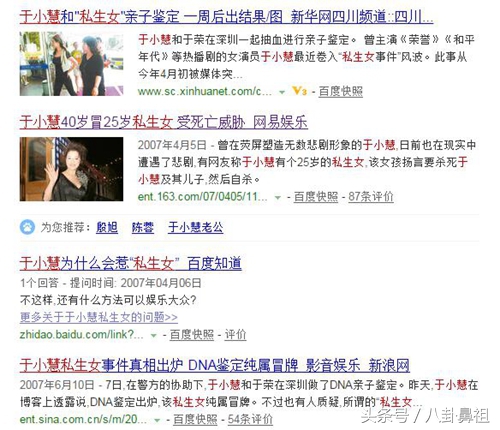The height and width of the screenshot is (430, 500).
Task: Open 于小慧40岁冒25岁私生女 网易娱乐 result
Action: (x=163, y=122)
